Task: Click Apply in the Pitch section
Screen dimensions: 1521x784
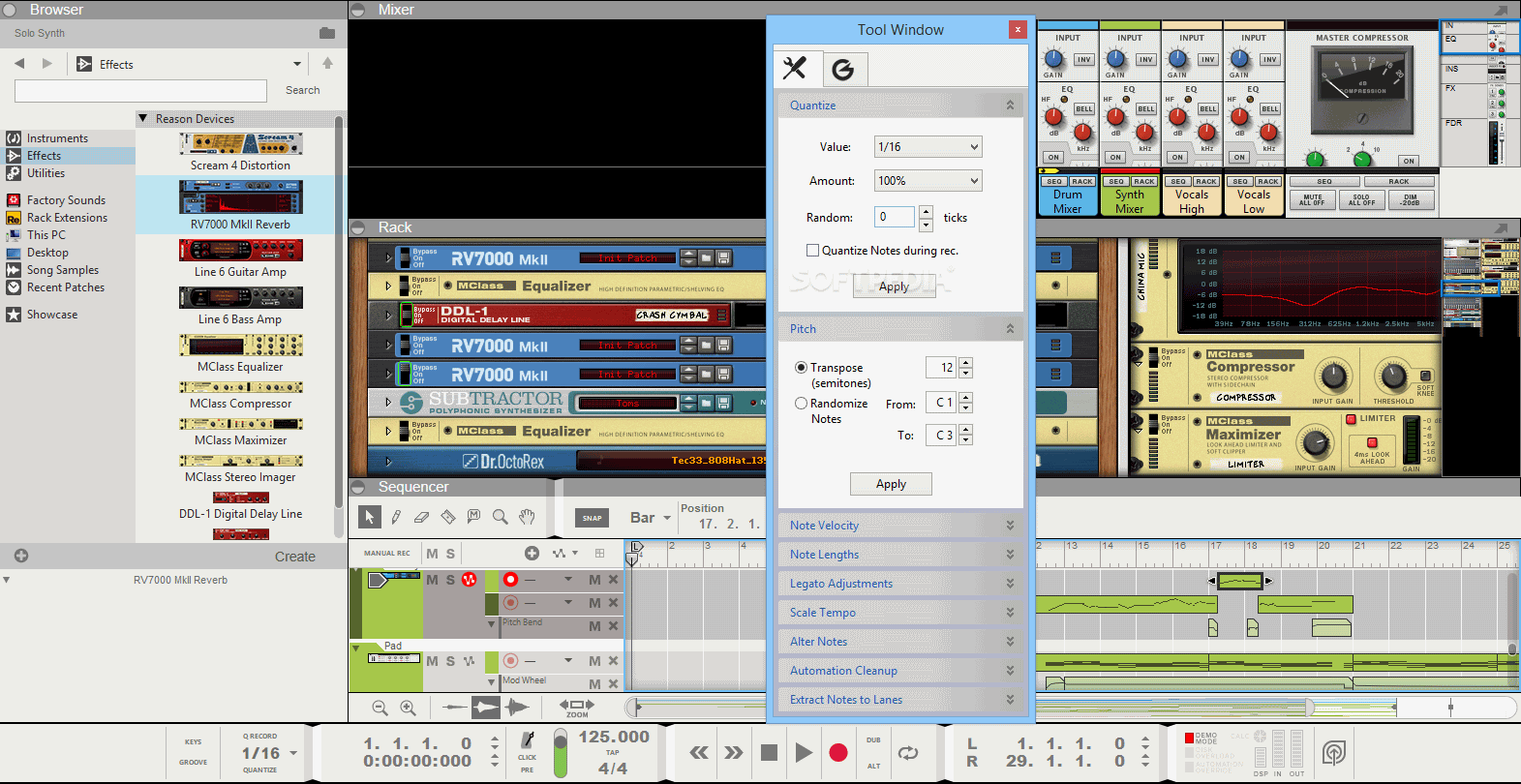Action: point(891,484)
